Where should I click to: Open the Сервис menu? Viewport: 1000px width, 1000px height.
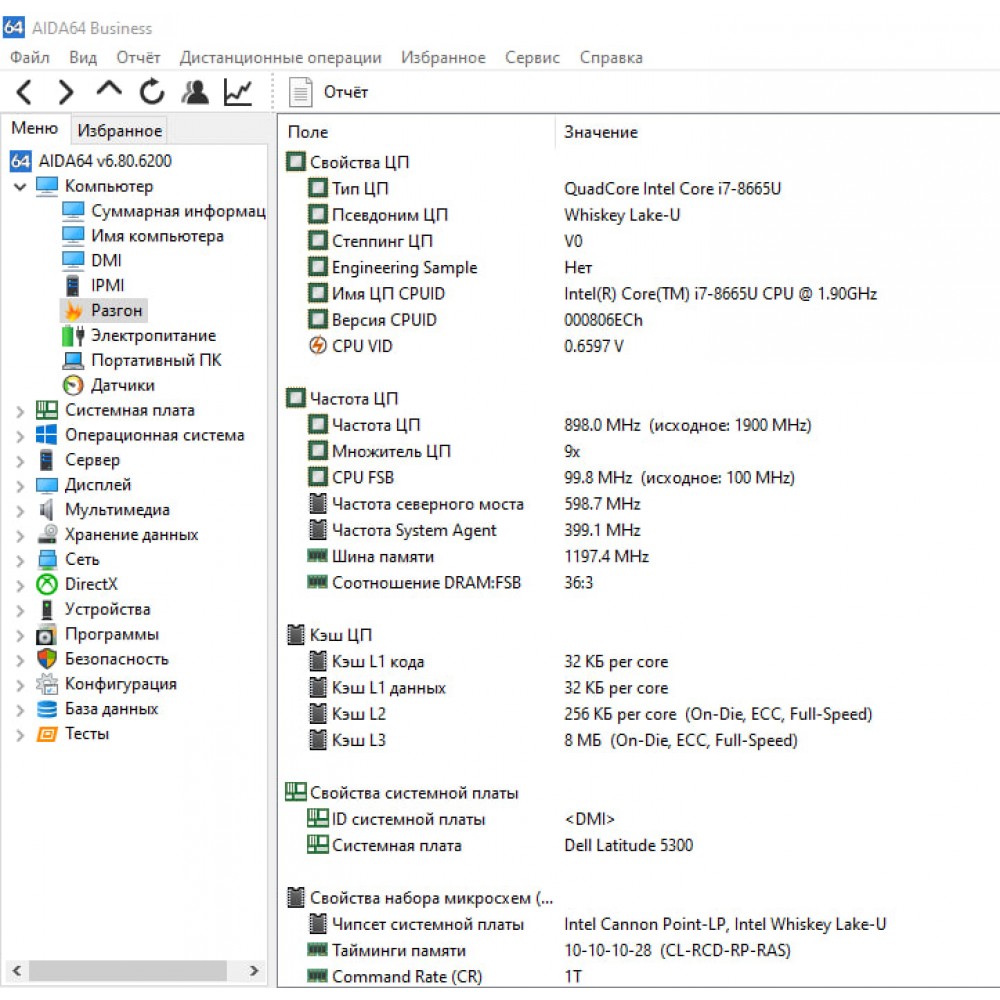point(533,57)
